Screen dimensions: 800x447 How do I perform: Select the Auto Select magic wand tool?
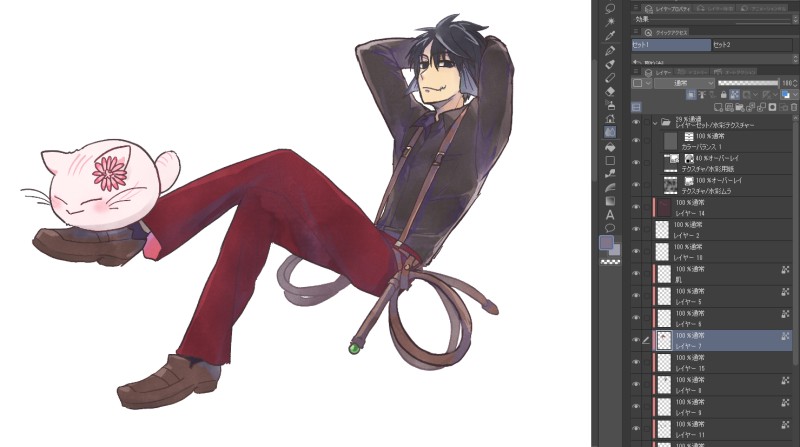coord(610,22)
